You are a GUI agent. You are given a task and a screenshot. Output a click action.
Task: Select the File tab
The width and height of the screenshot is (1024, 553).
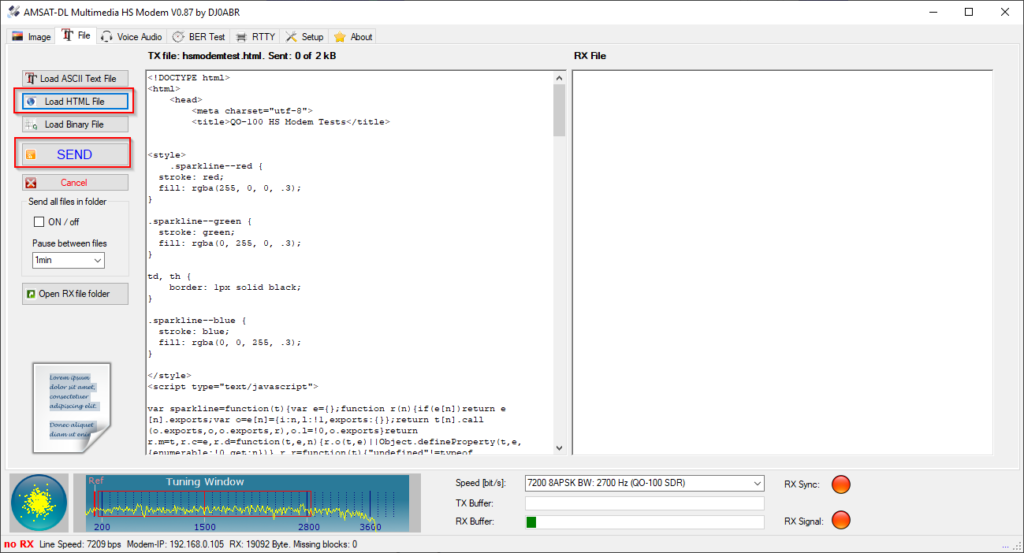[x=76, y=36]
